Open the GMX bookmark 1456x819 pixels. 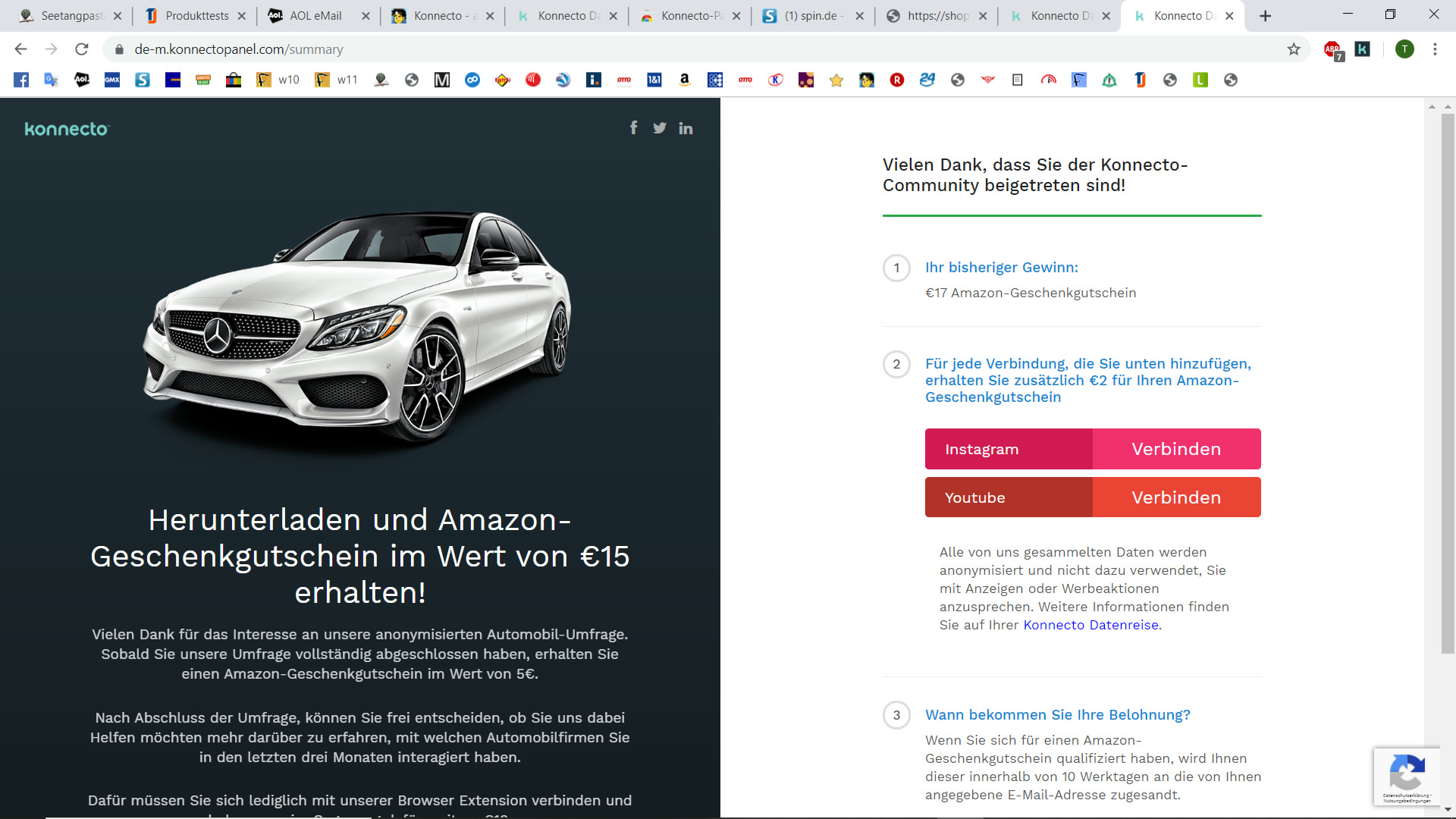pyautogui.click(x=112, y=80)
